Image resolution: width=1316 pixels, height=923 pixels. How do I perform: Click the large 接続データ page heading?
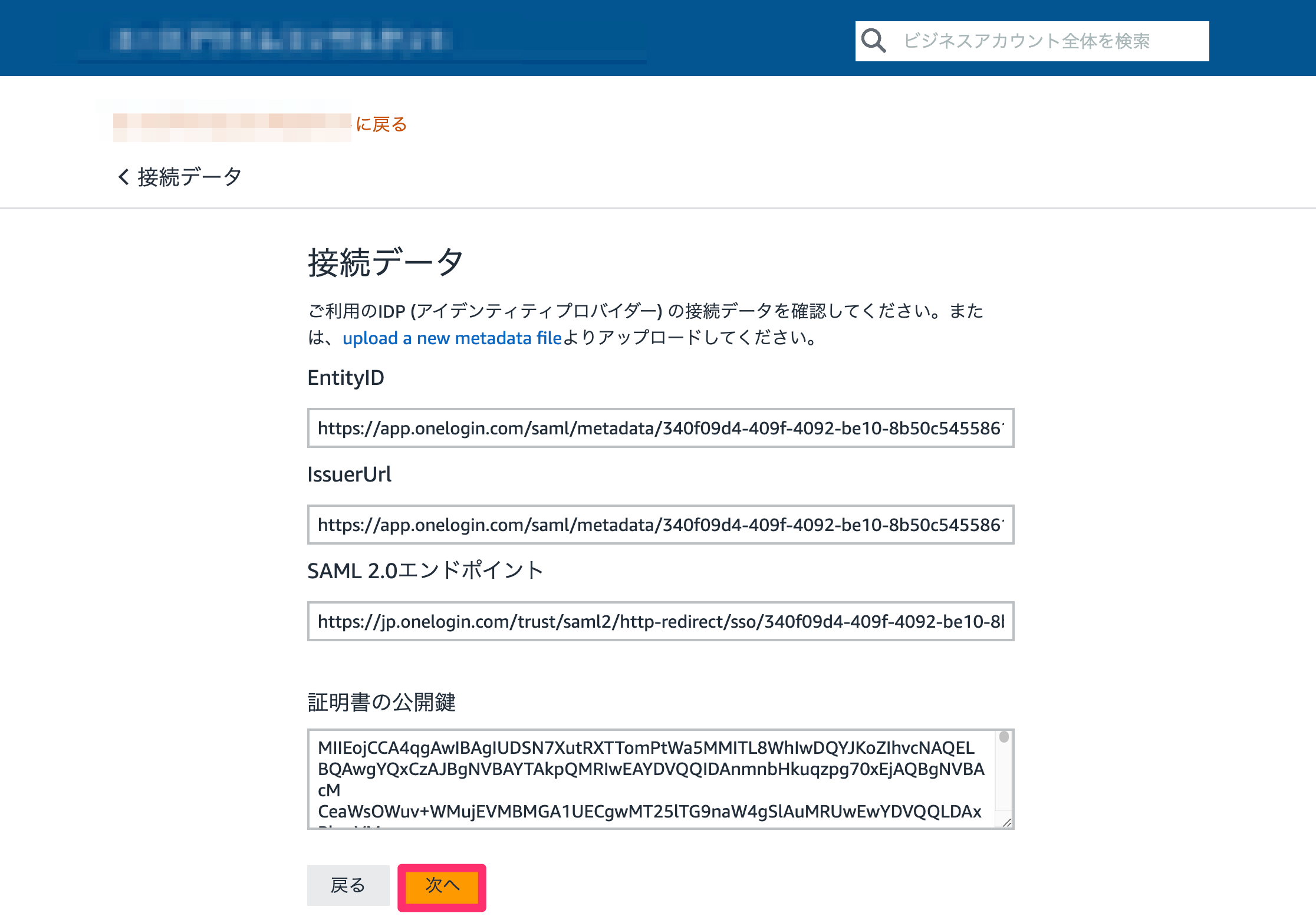(x=386, y=262)
